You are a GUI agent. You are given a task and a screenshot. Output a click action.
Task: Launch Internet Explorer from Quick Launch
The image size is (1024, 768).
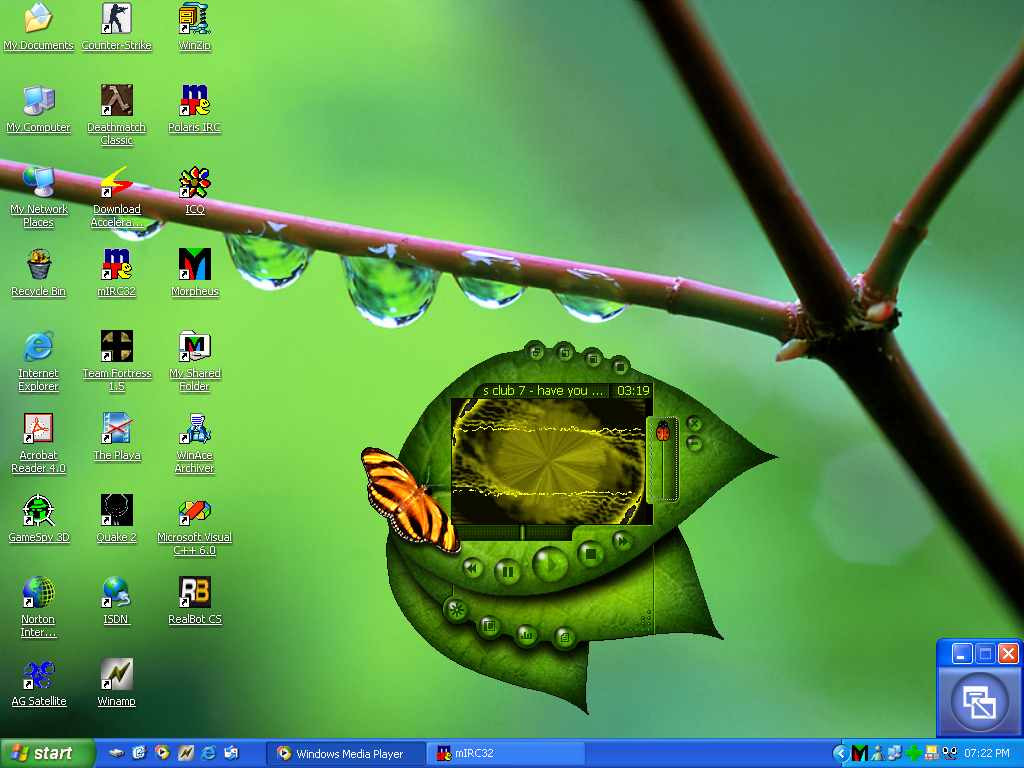click(x=208, y=753)
